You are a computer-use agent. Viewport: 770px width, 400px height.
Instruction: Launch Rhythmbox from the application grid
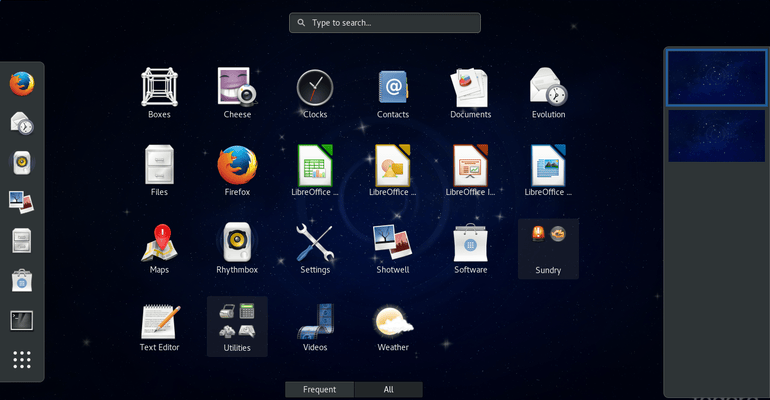237,248
